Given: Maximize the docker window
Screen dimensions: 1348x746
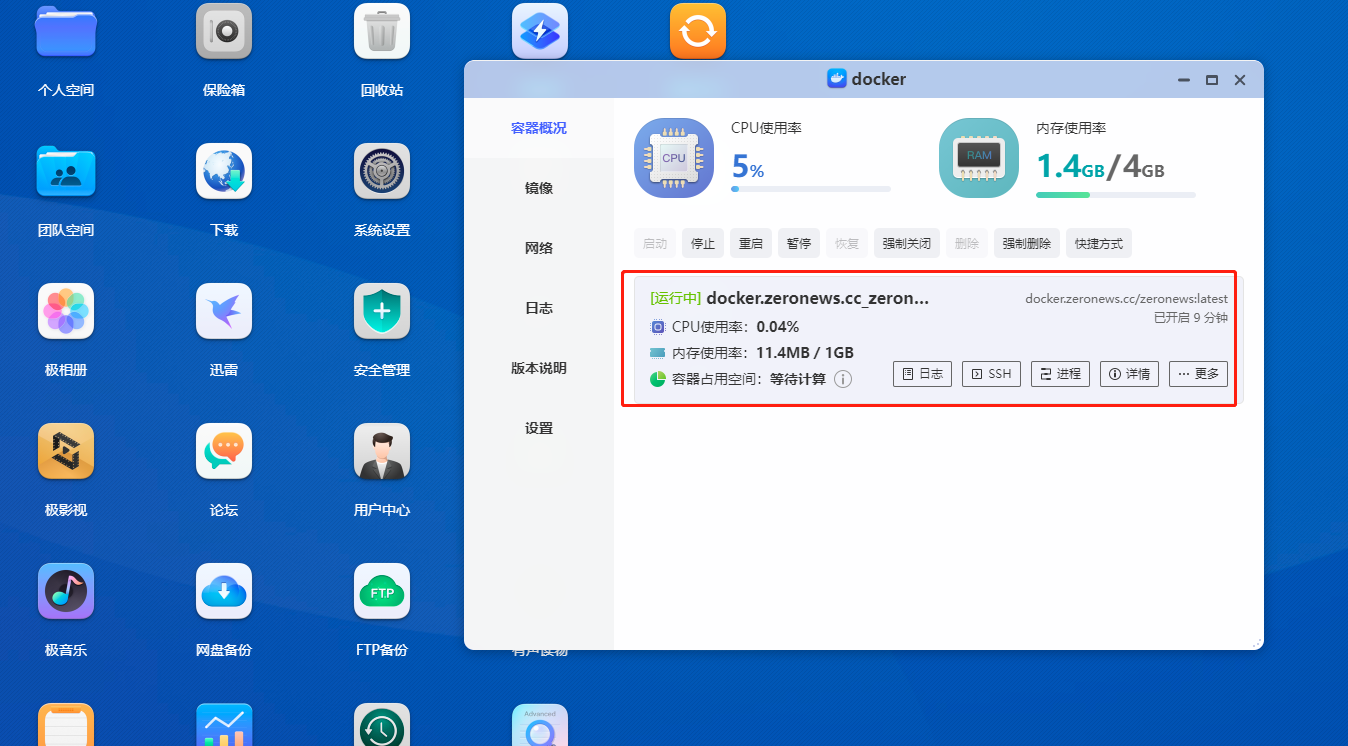Looking at the screenshot, I should pos(1212,80).
